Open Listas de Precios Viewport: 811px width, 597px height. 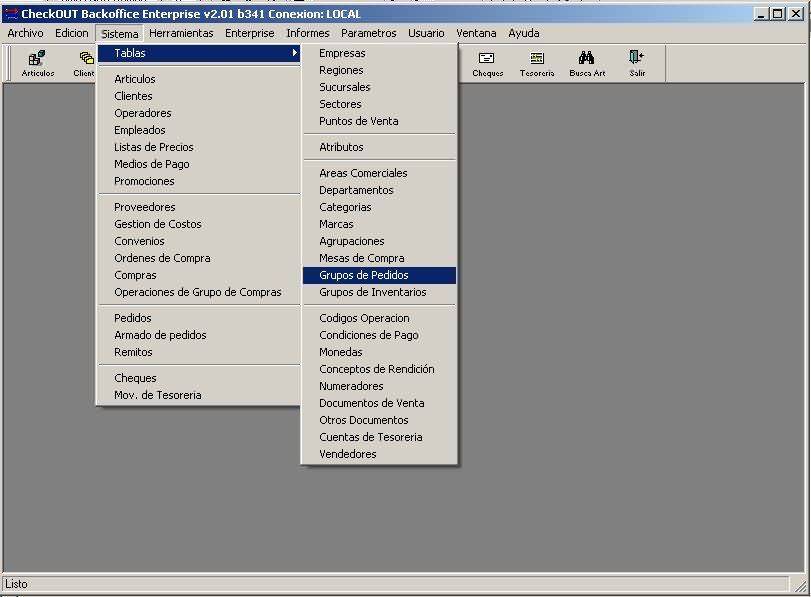coord(199,147)
